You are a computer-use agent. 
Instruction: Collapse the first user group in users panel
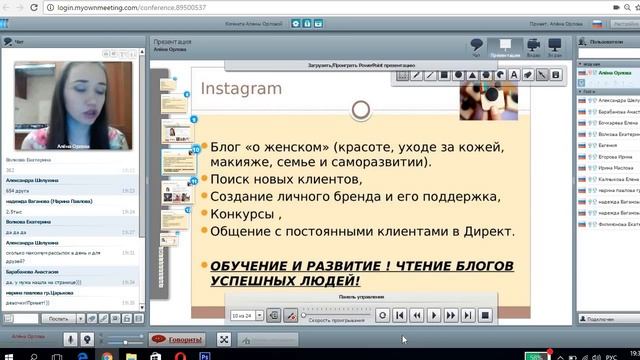coord(580,64)
